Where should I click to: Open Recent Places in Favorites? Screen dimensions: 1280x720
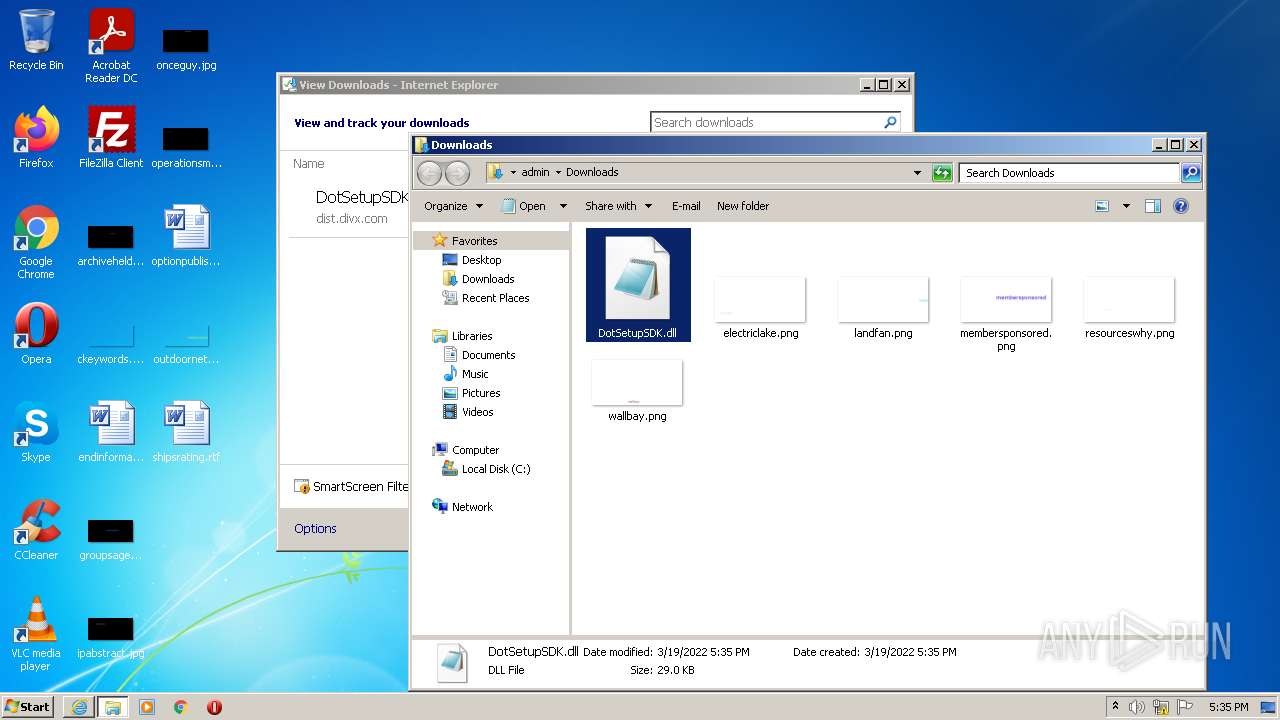[495, 298]
